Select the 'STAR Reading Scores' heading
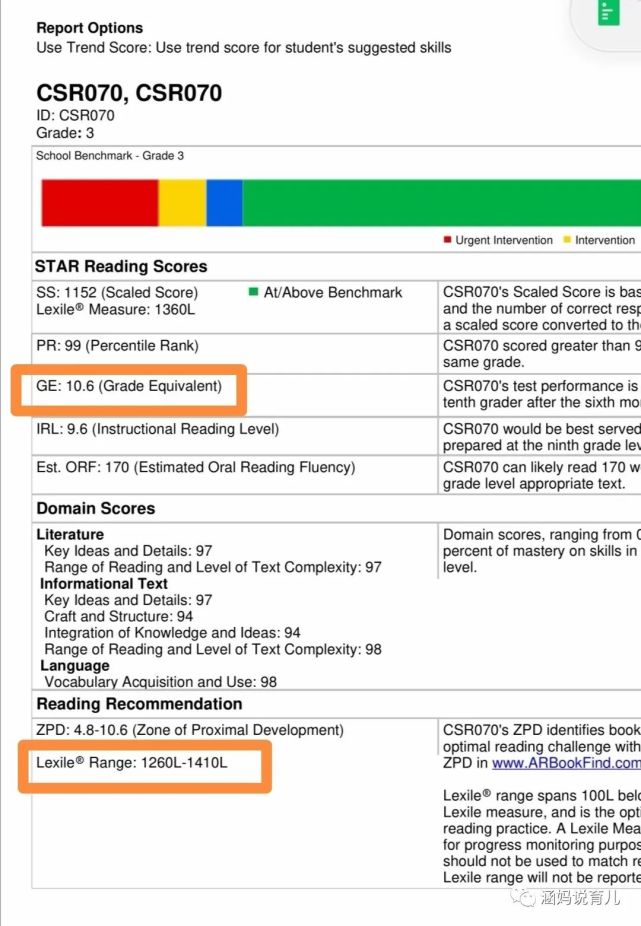The height and width of the screenshot is (926, 641). [x=121, y=266]
